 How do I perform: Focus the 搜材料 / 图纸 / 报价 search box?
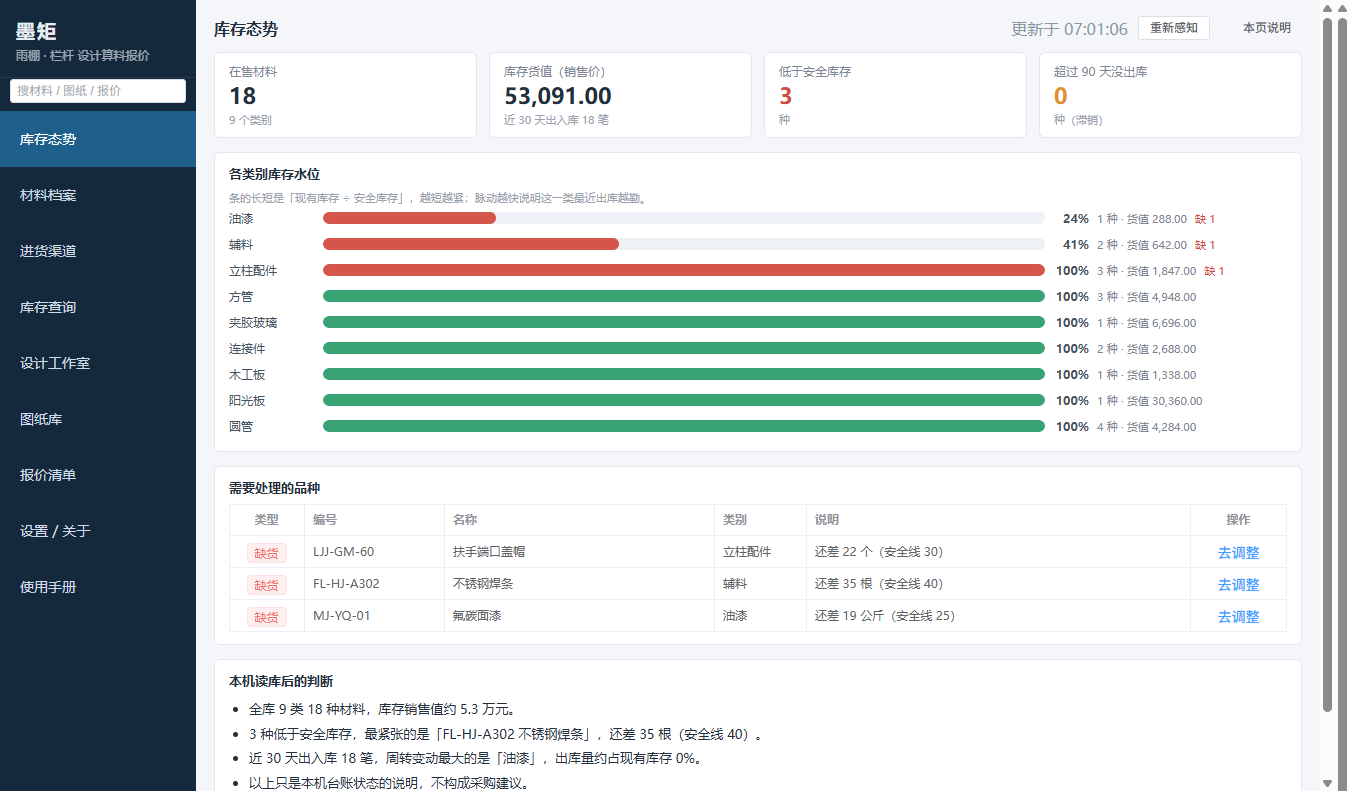coord(98,90)
